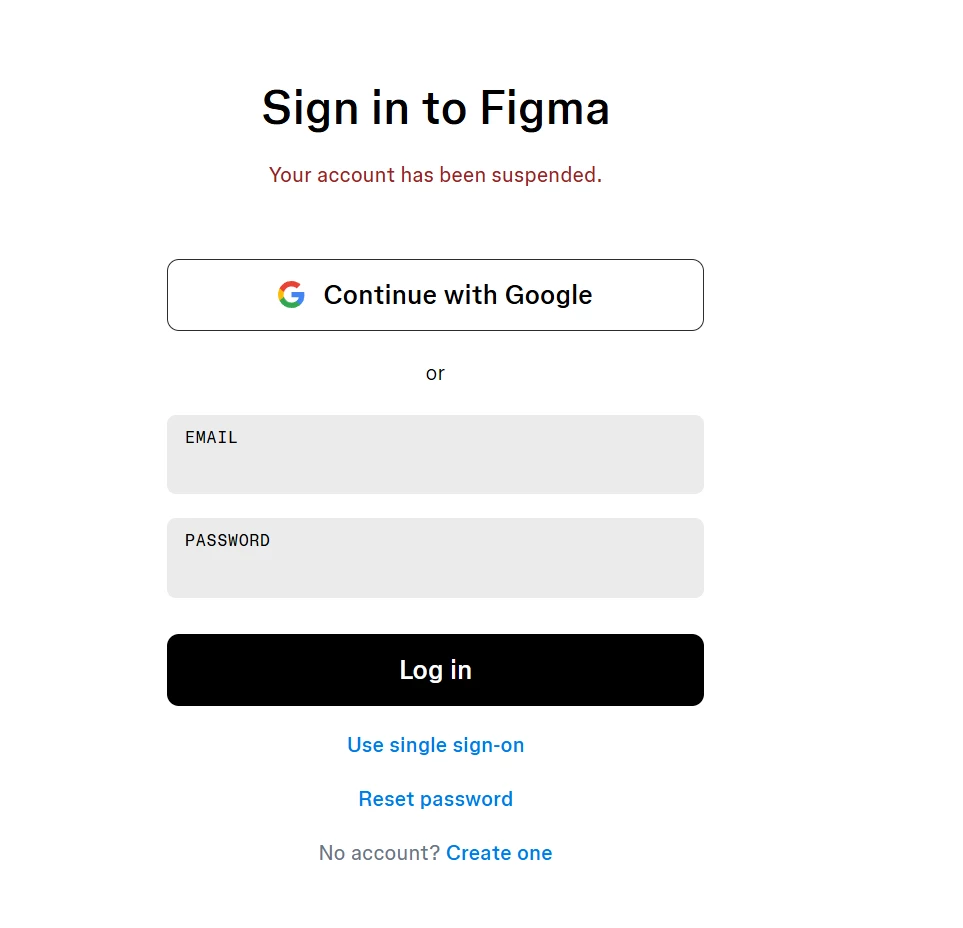The image size is (963, 928).
Task: Click the account suspended error message
Action: pos(435,175)
